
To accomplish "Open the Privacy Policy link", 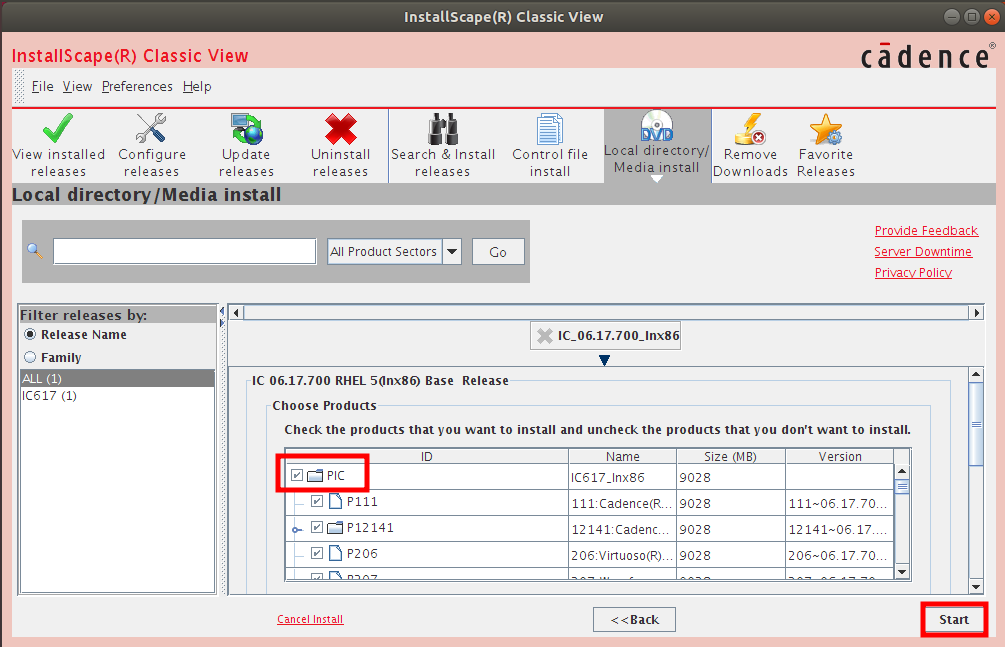I will [913, 273].
